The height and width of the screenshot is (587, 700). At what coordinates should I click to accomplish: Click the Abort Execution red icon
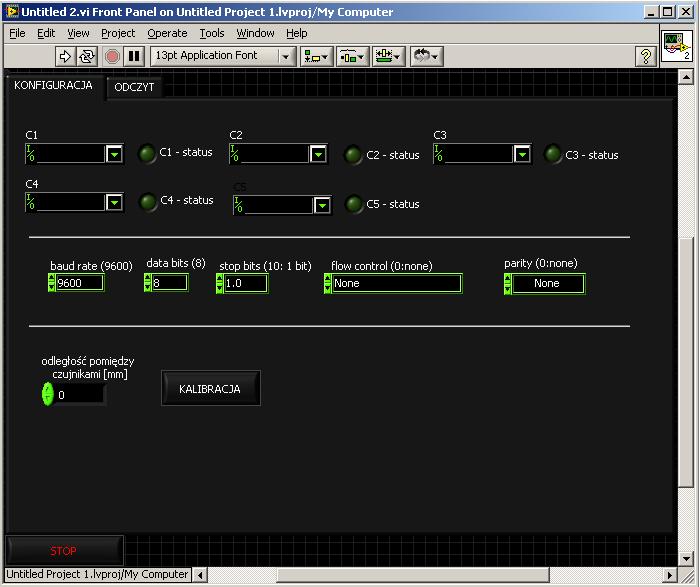[x=112, y=56]
